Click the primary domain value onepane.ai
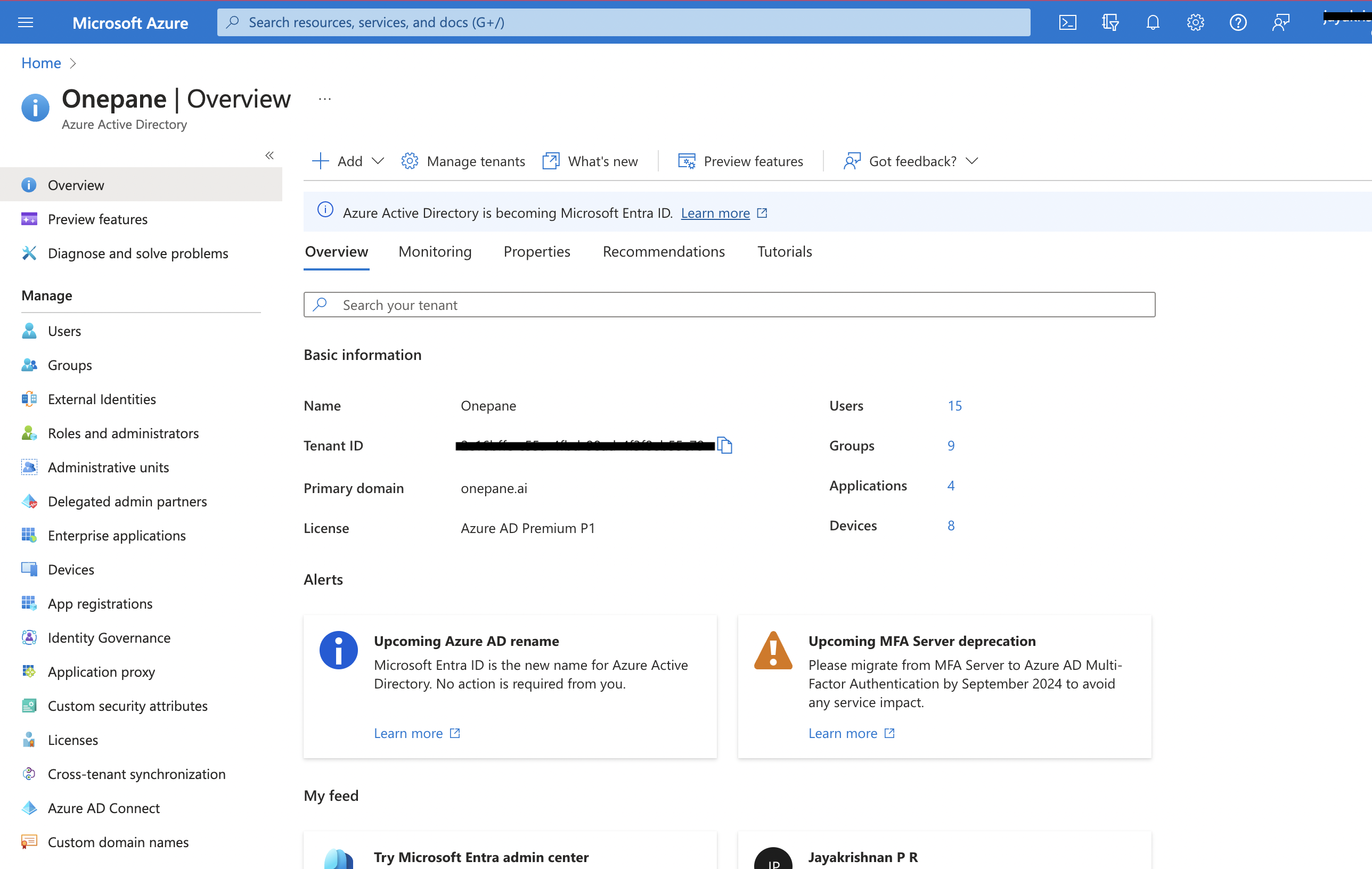Screen dimensions: 1372x869 (x=494, y=488)
